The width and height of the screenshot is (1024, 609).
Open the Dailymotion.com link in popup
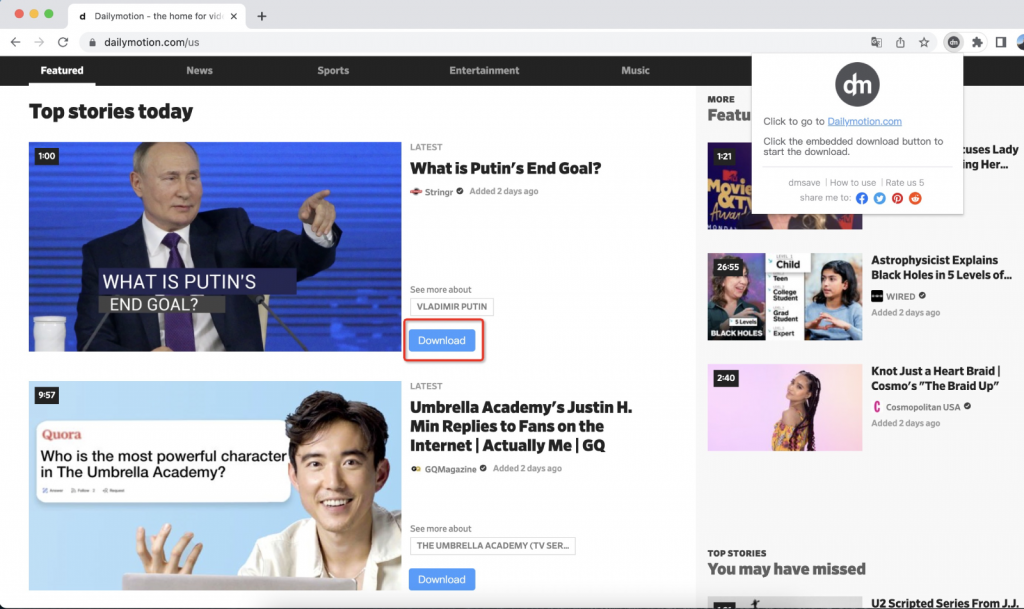point(865,121)
